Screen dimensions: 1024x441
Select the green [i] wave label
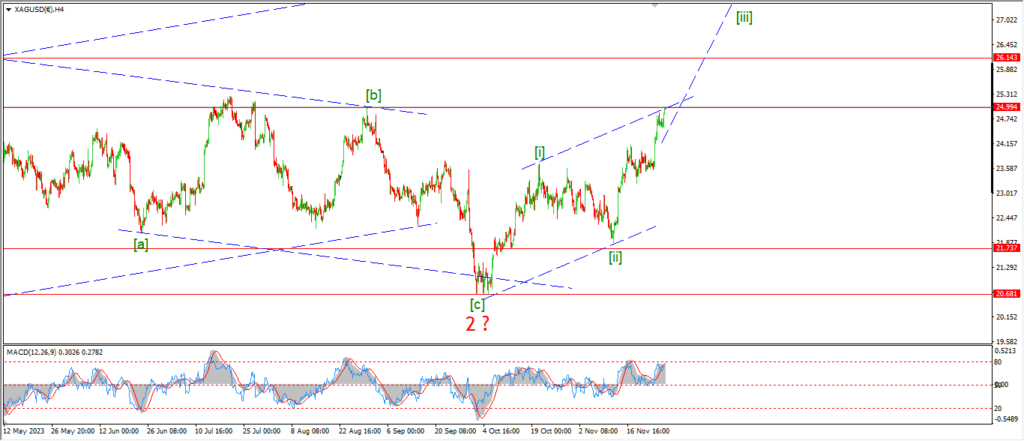point(539,152)
